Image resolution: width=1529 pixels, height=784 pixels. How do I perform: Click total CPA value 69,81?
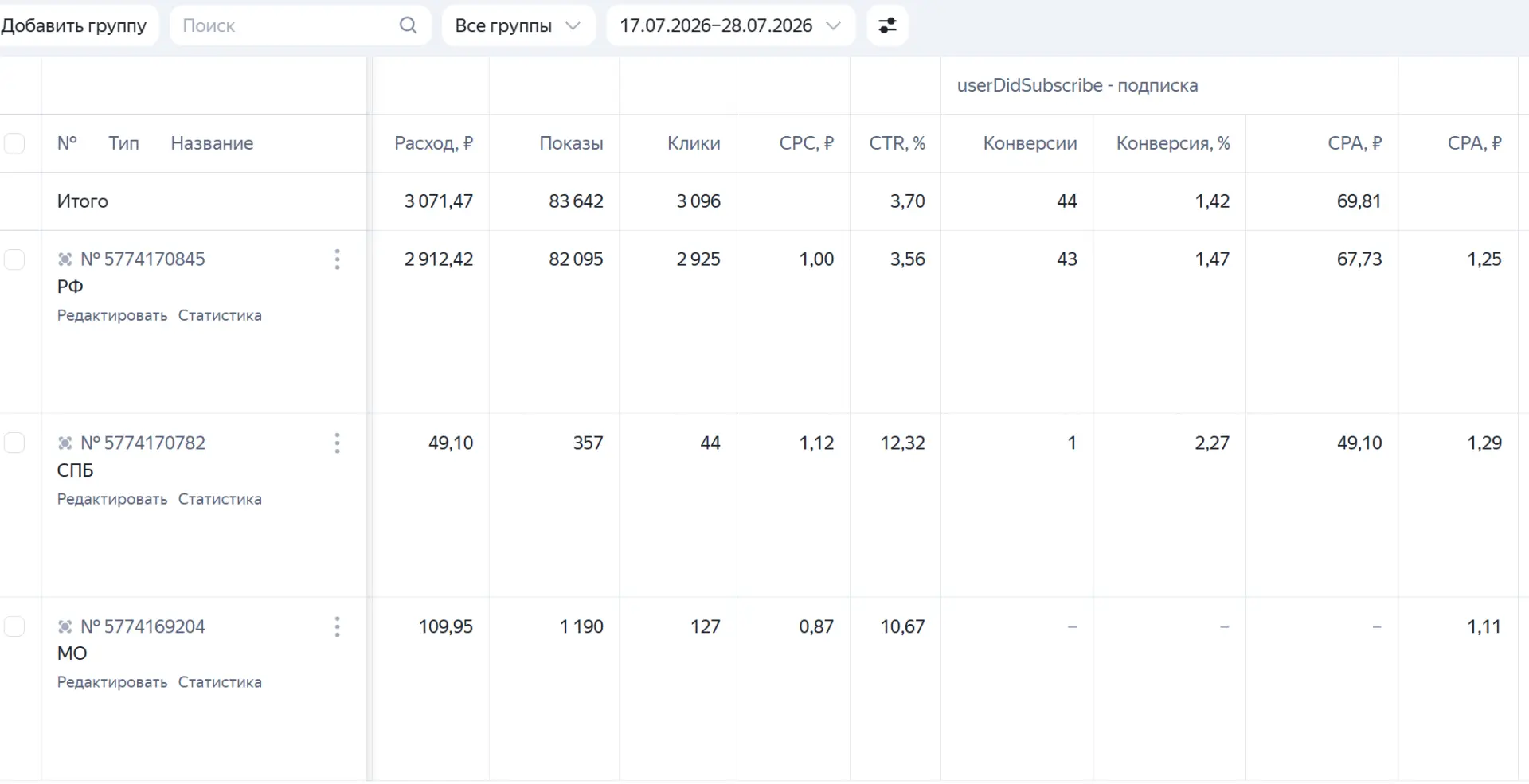click(1359, 201)
